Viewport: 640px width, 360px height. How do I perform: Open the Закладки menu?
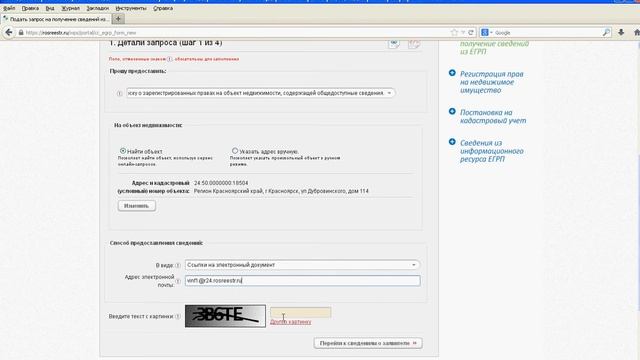pos(98,8)
